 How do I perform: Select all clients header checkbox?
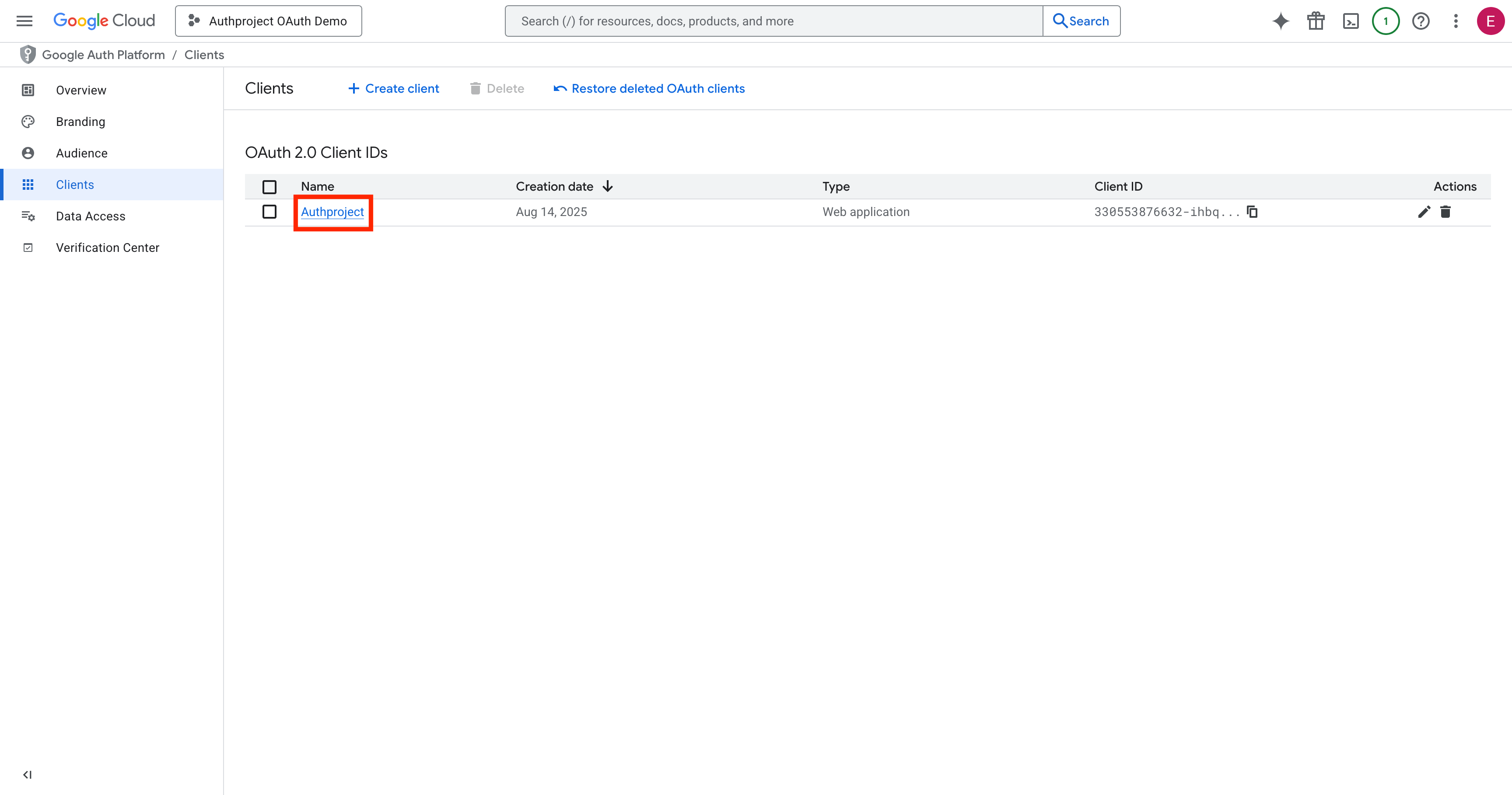click(x=269, y=187)
